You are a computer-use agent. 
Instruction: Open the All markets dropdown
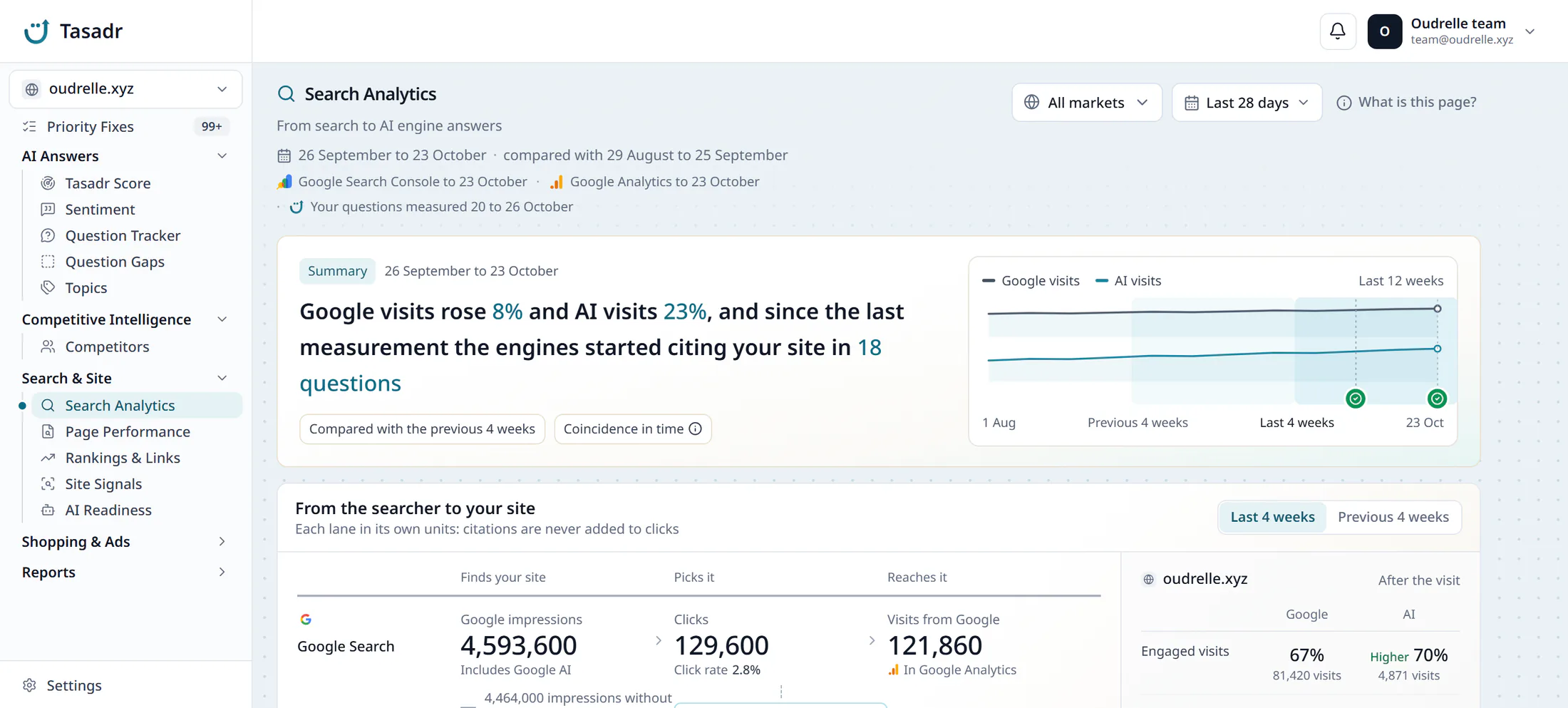1086,103
